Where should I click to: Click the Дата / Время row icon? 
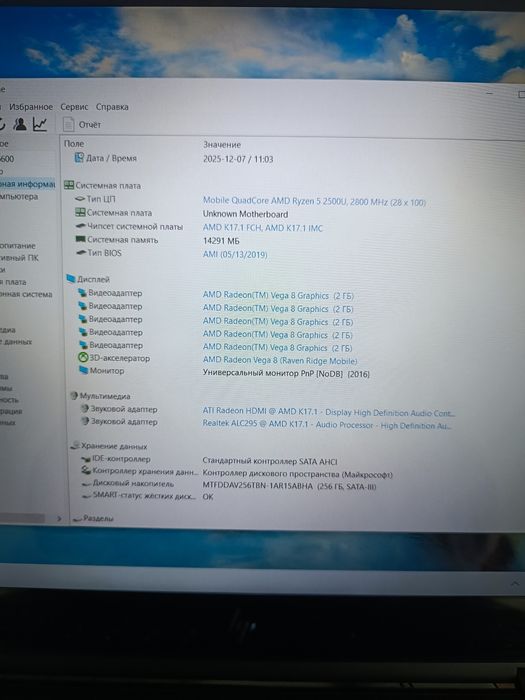click(79, 158)
